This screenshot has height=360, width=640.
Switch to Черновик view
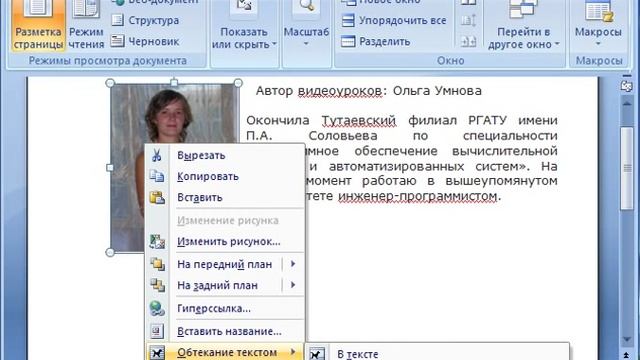click(145, 41)
